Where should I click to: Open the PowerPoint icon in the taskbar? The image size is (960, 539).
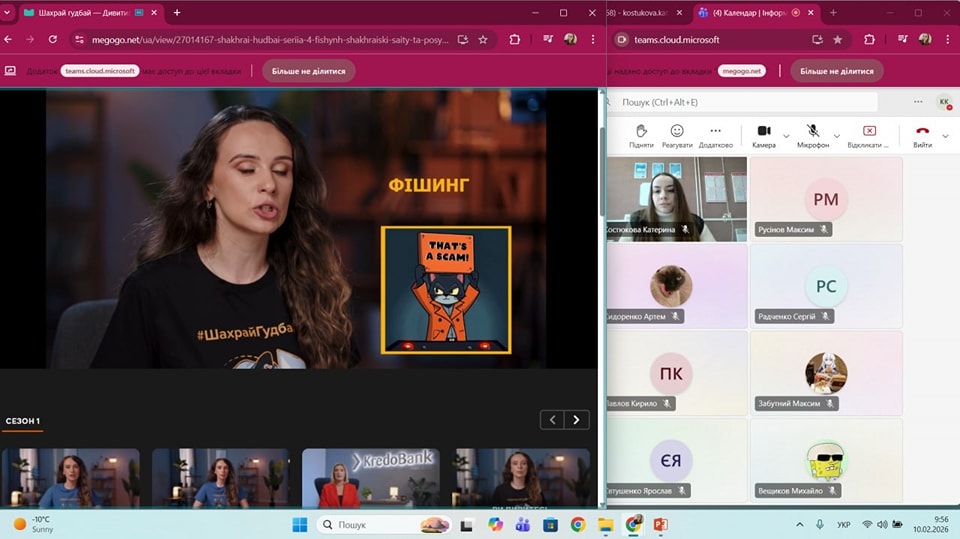click(660, 524)
